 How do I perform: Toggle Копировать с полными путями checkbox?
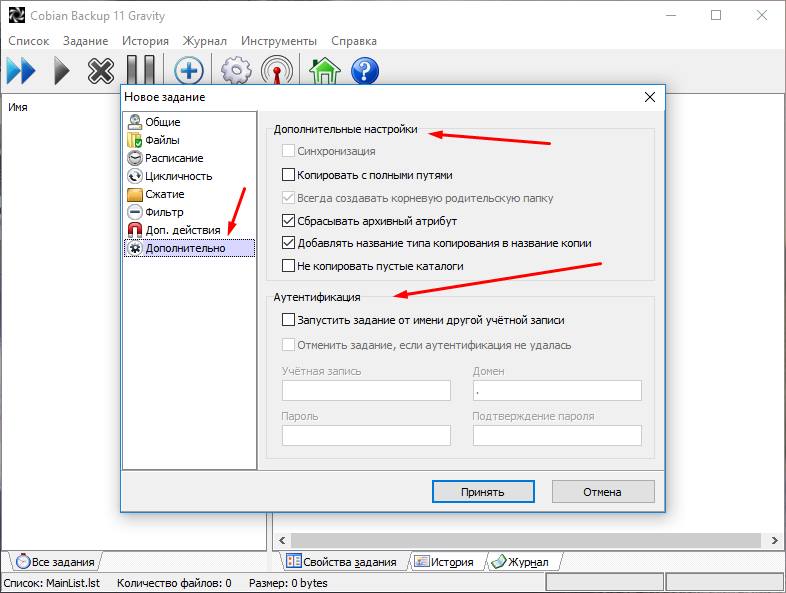coord(288,174)
